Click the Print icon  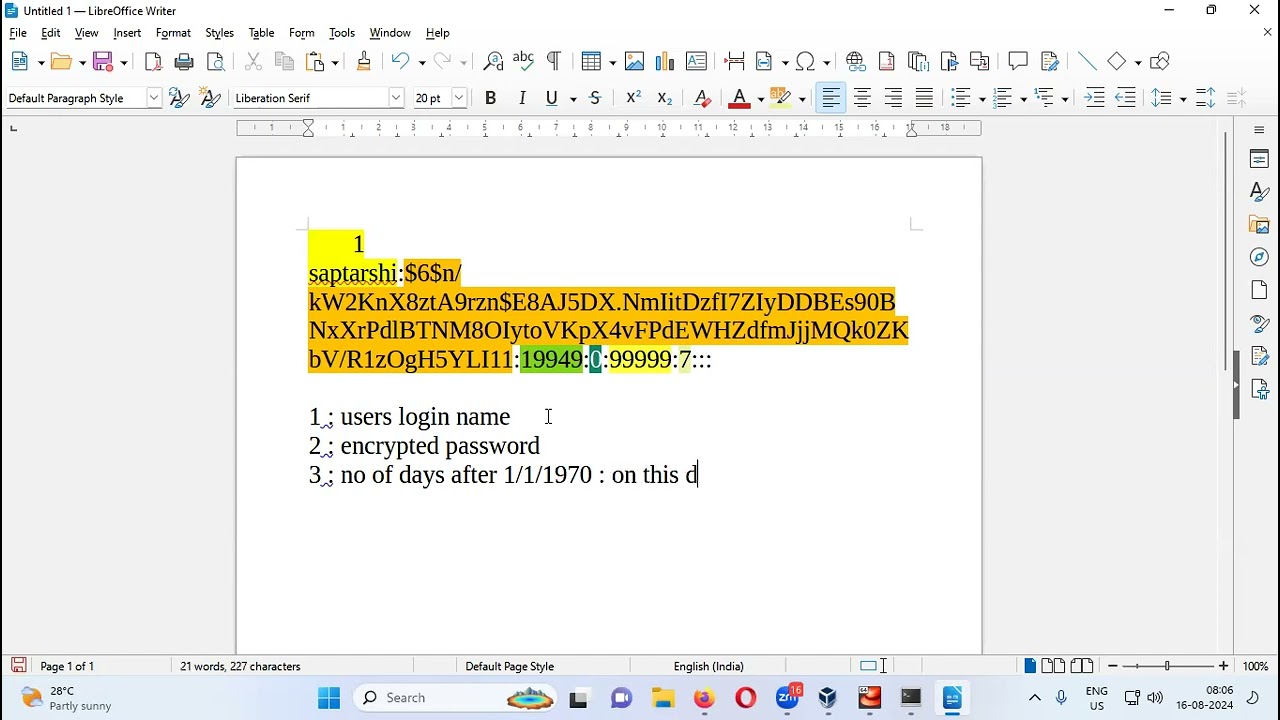(184, 62)
